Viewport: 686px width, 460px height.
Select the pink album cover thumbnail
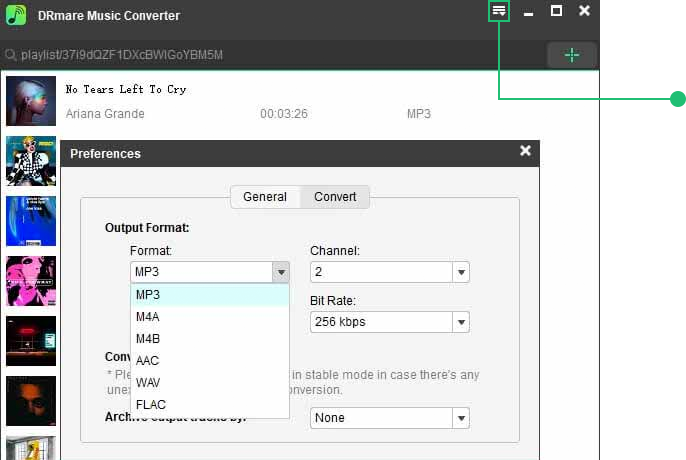point(31,281)
